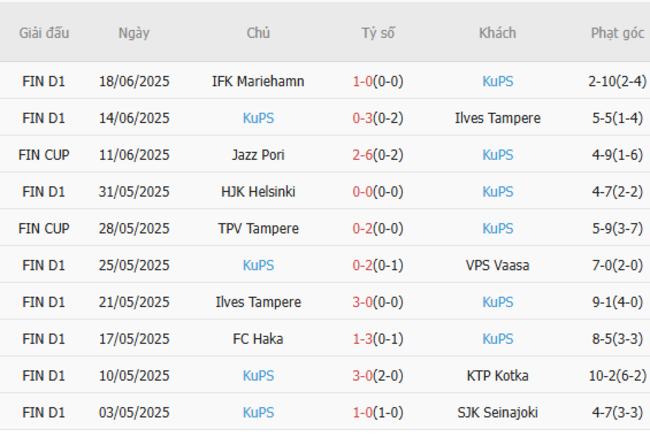Open the VPS Vaasa away team link
650x437 pixels.
click(x=497, y=265)
